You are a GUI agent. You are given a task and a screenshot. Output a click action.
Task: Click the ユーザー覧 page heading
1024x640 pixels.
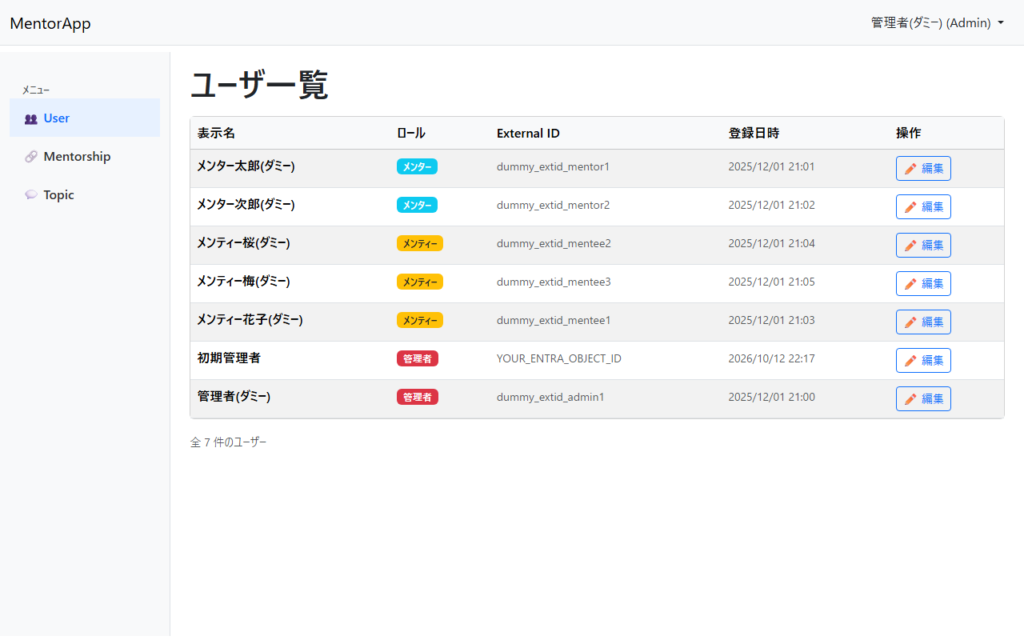point(259,85)
